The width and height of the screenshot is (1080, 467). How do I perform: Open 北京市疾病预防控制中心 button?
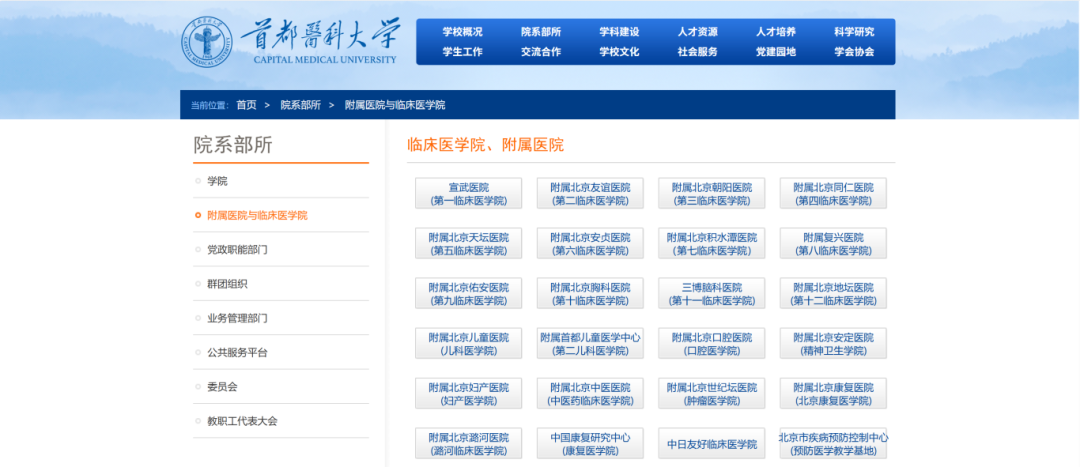pyautogui.click(x=833, y=444)
